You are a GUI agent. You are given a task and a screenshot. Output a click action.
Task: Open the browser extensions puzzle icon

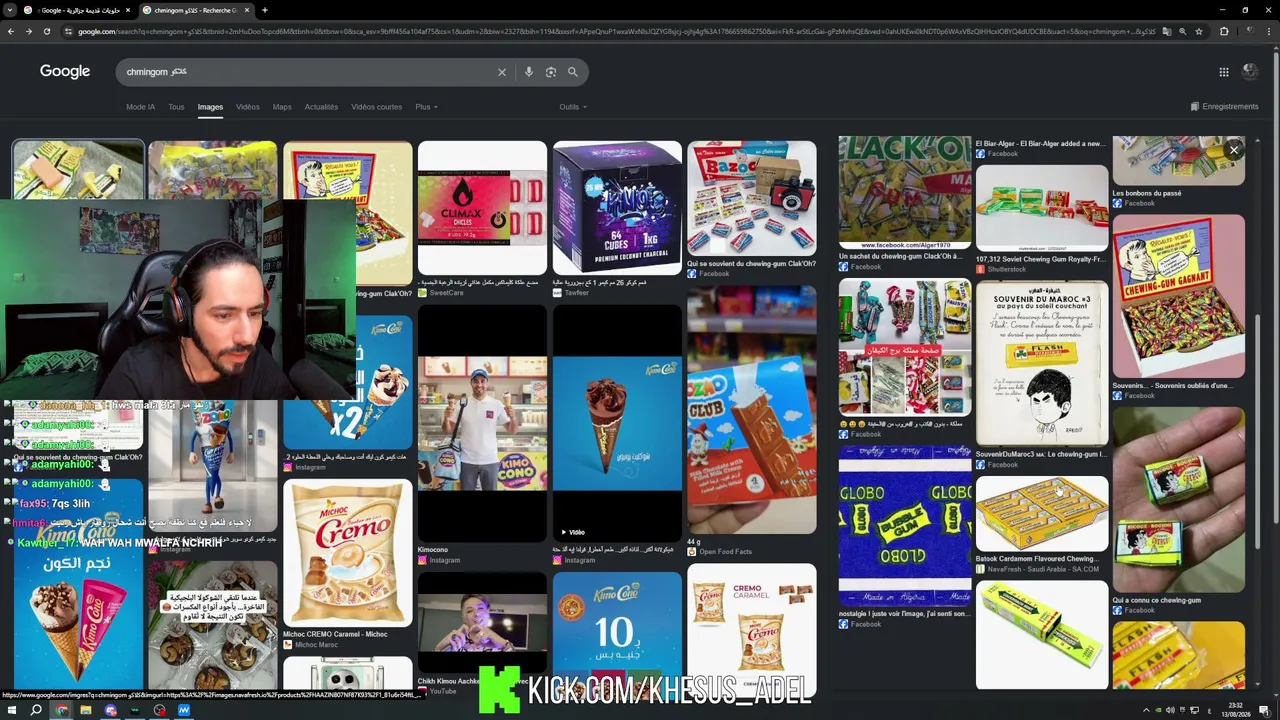click(1224, 31)
